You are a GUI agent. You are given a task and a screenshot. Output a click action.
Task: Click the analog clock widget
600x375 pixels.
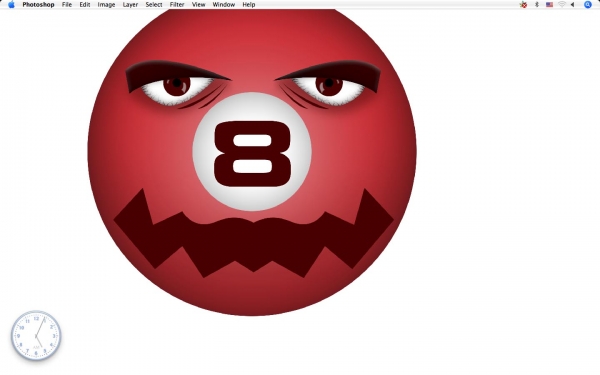coord(36,336)
